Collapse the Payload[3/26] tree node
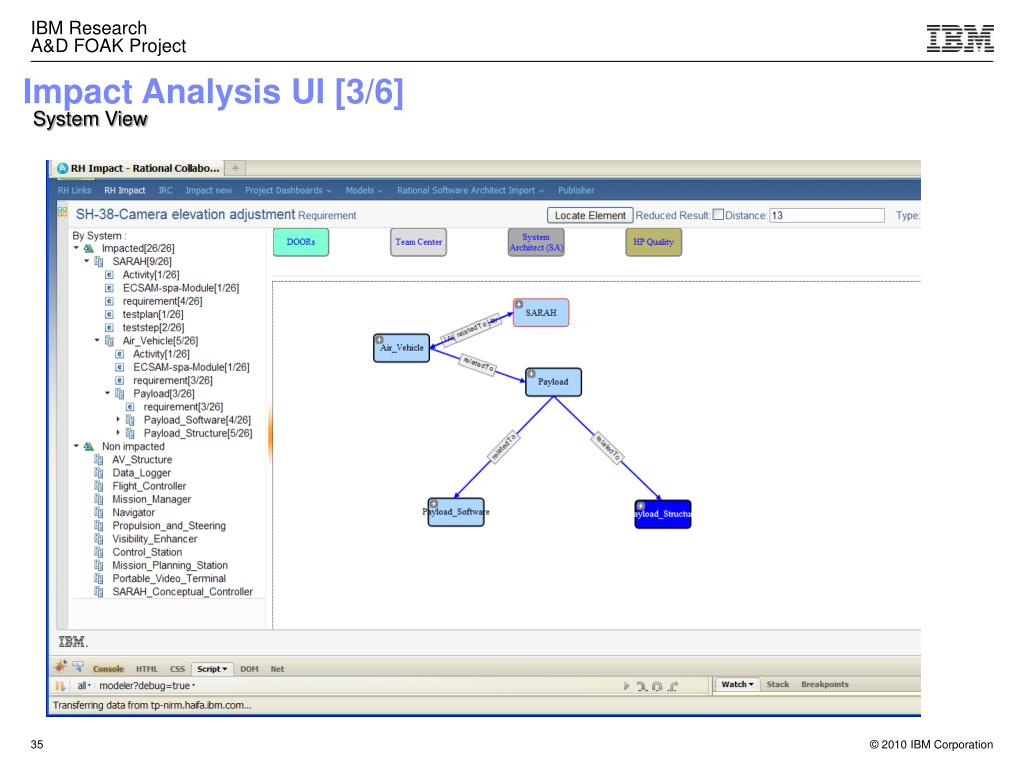1024x768 pixels. 107,393
